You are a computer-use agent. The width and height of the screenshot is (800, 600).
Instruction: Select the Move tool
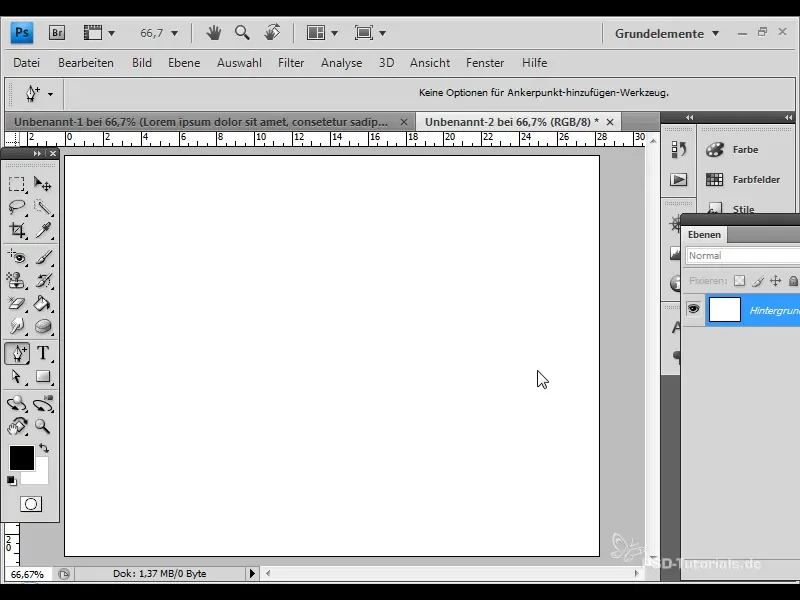click(x=43, y=184)
